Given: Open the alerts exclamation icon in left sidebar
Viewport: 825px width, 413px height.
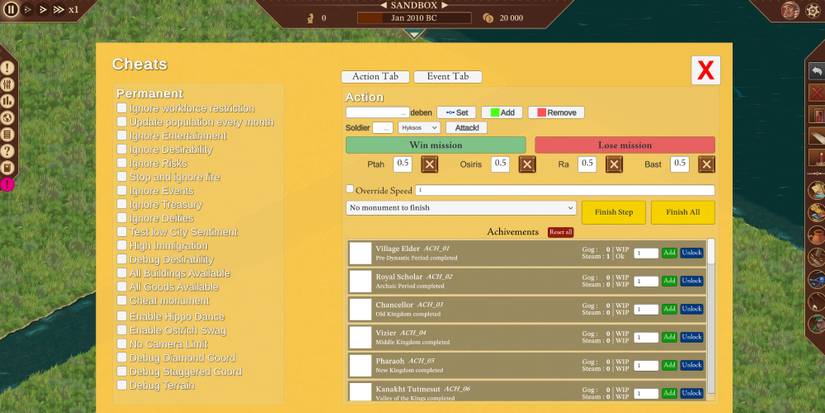Looking at the screenshot, I should (7, 68).
